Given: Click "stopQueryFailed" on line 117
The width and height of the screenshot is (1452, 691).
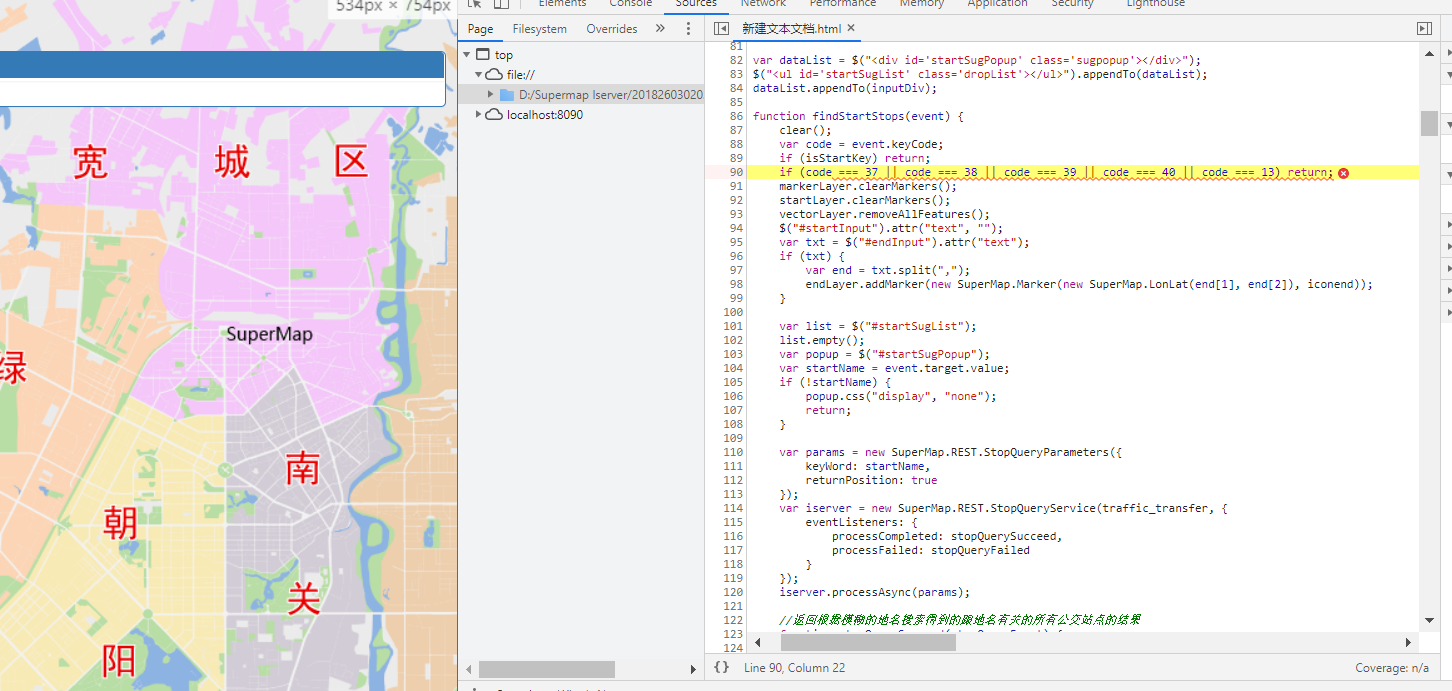Looking at the screenshot, I should click(980, 550).
